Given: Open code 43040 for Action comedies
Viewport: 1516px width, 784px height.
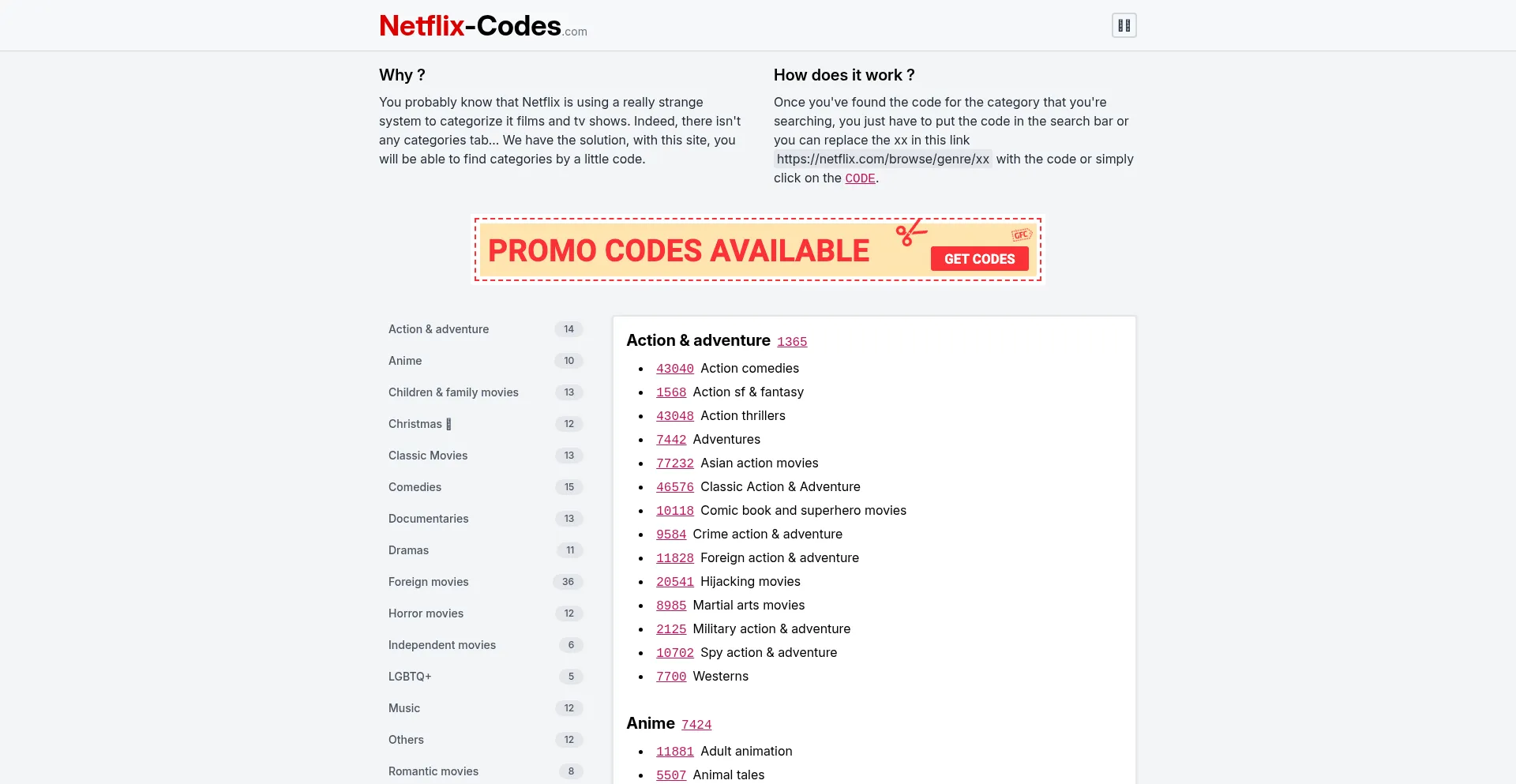Looking at the screenshot, I should coord(675,369).
